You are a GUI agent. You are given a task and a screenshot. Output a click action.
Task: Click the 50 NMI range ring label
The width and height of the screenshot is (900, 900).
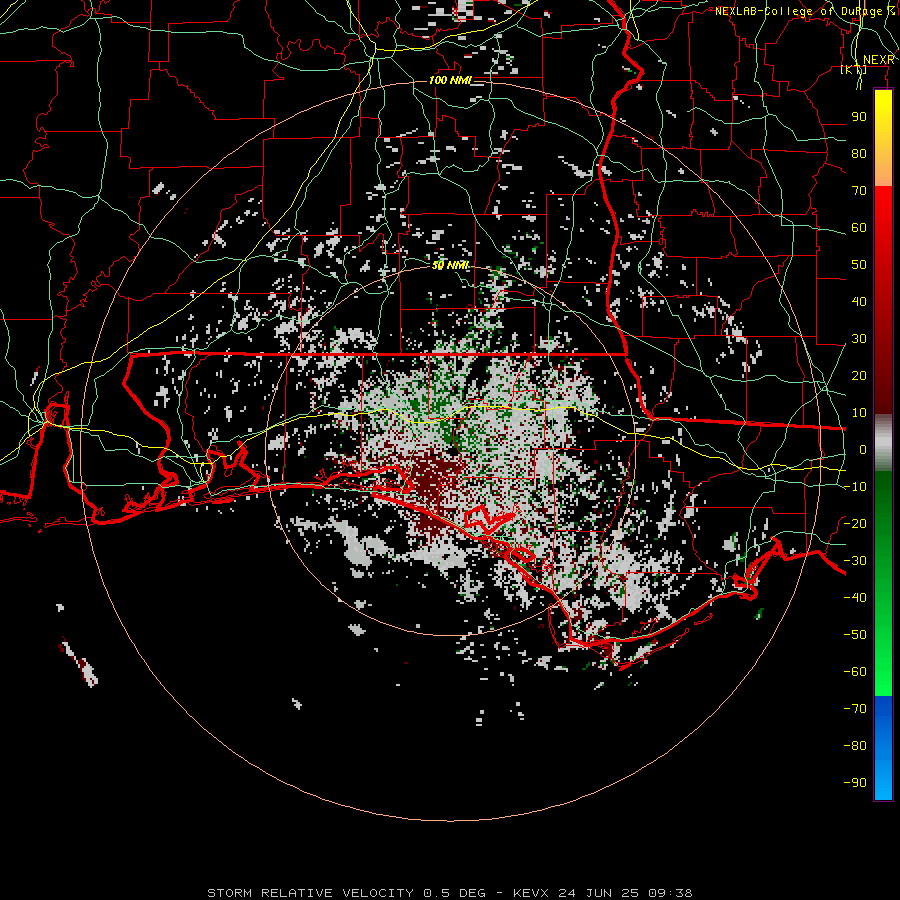click(451, 265)
